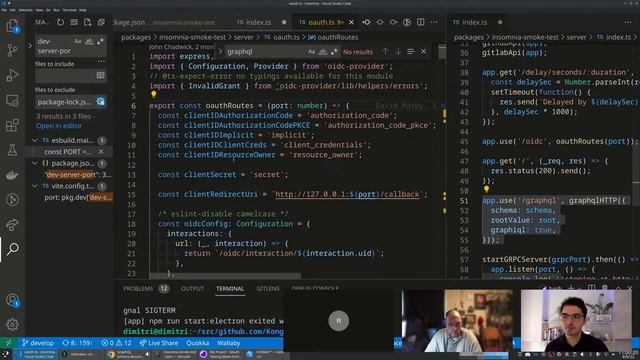The width and height of the screenshot is (640, 360).
Task: Toggle search details ellipsis
Action: coord(101,61)
